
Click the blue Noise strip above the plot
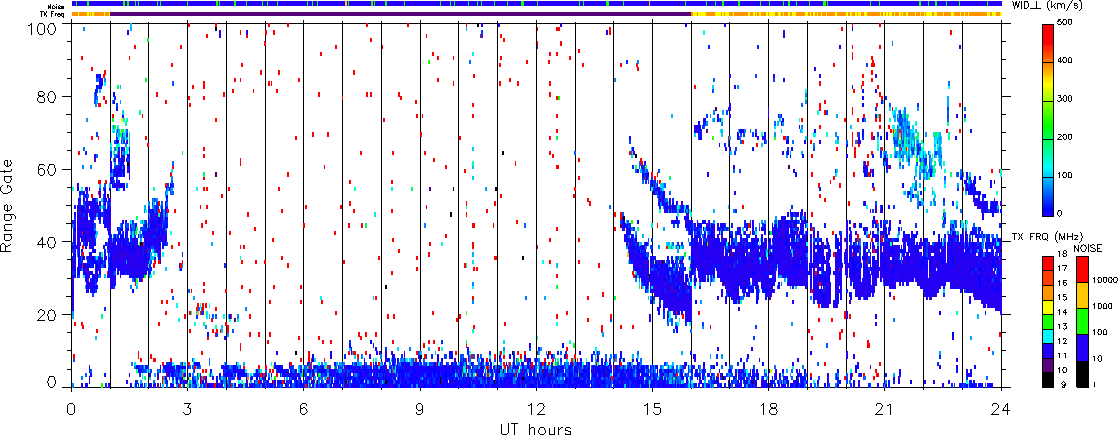click(536, 4)
